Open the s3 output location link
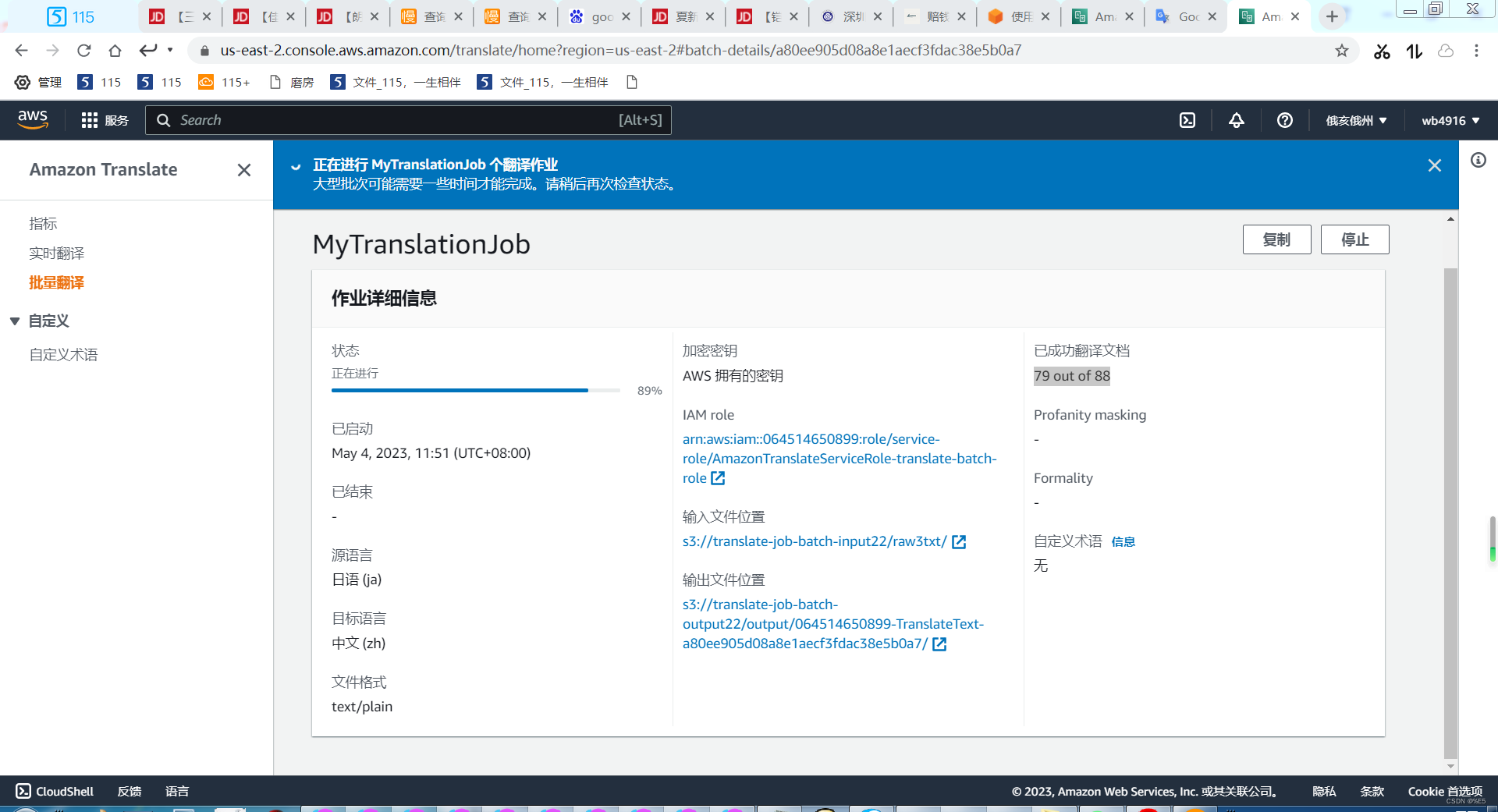Image resolution: width=1498 pixels, height=812 pixels. click(833, 624)
